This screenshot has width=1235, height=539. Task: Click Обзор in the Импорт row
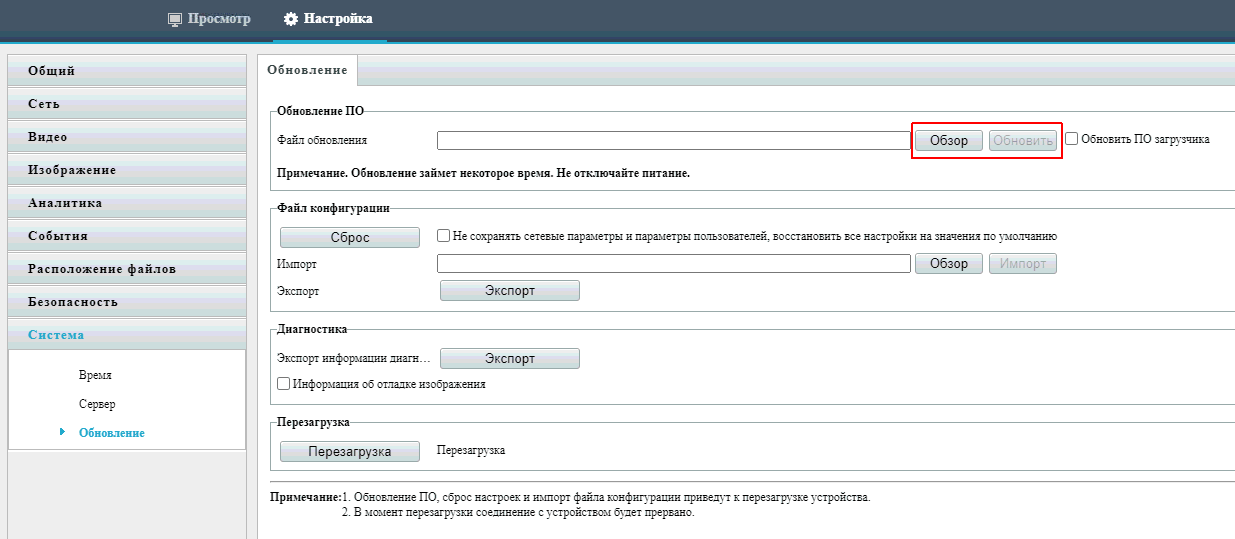[x=949, y=264]
